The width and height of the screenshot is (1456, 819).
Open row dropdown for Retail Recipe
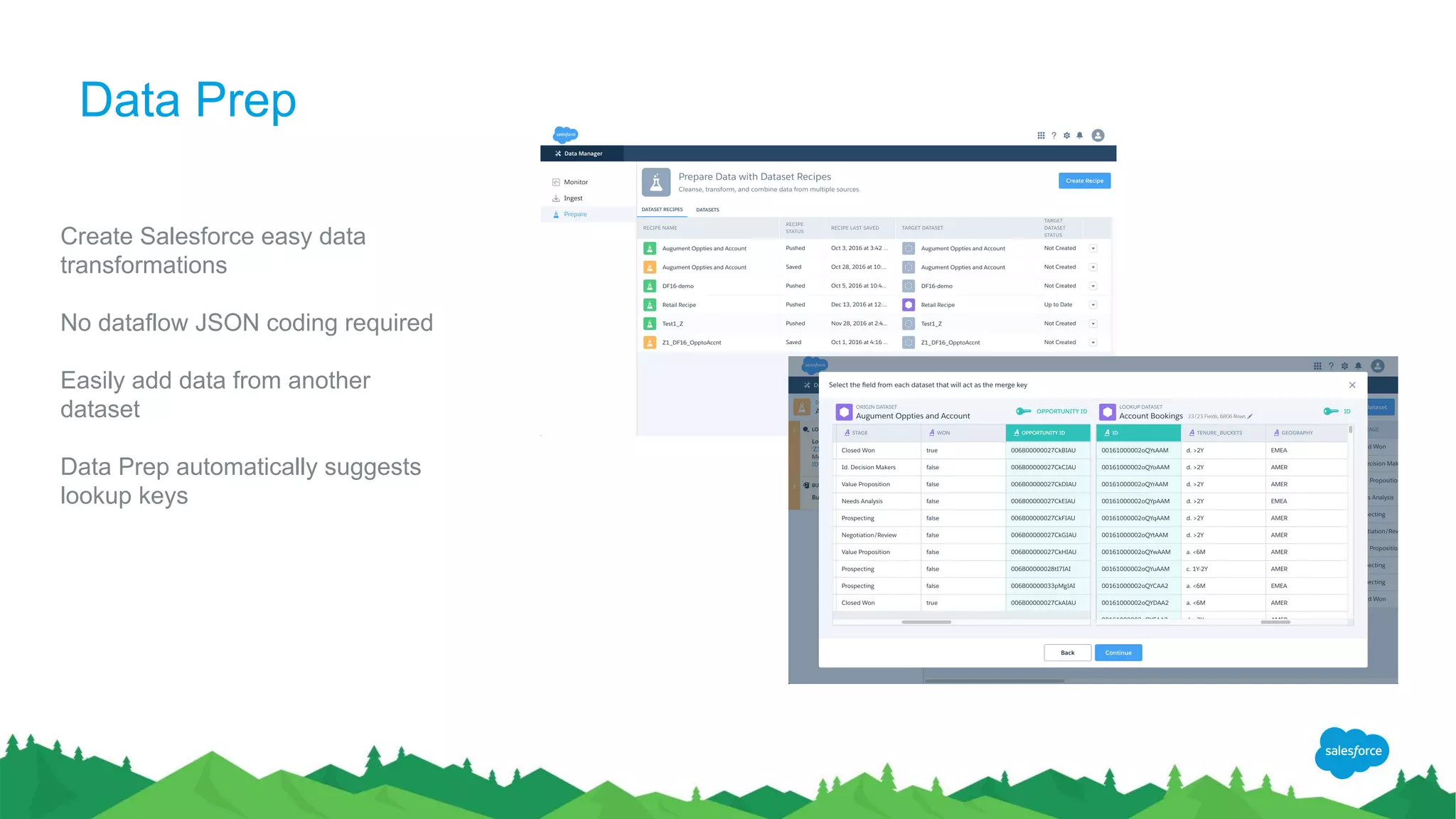click(x=1093, y=304)
